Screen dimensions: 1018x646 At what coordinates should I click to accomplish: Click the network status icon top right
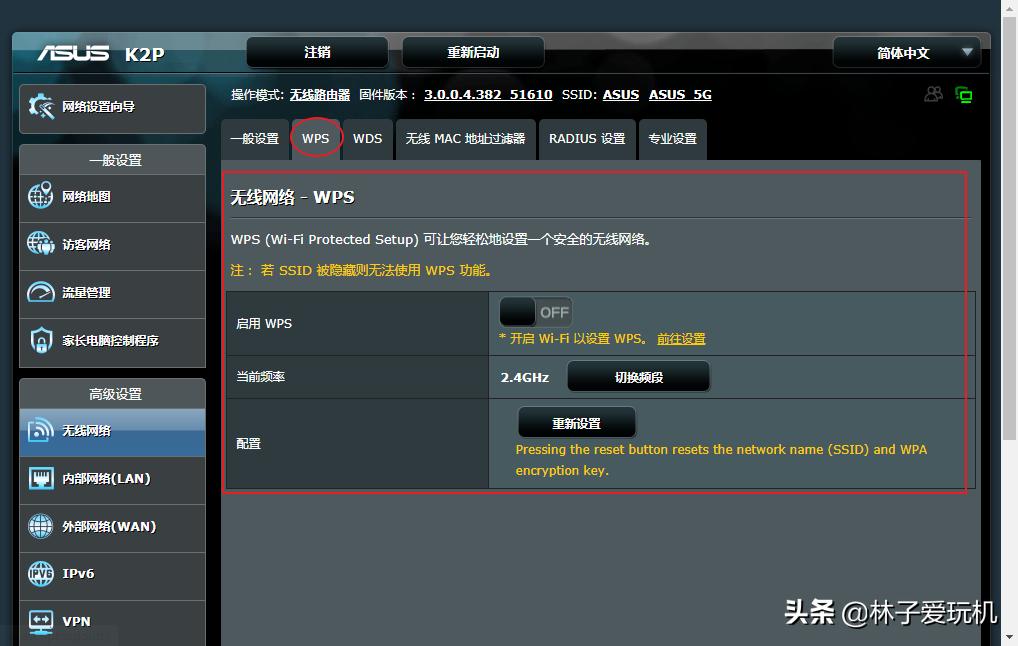coord(963,93)
